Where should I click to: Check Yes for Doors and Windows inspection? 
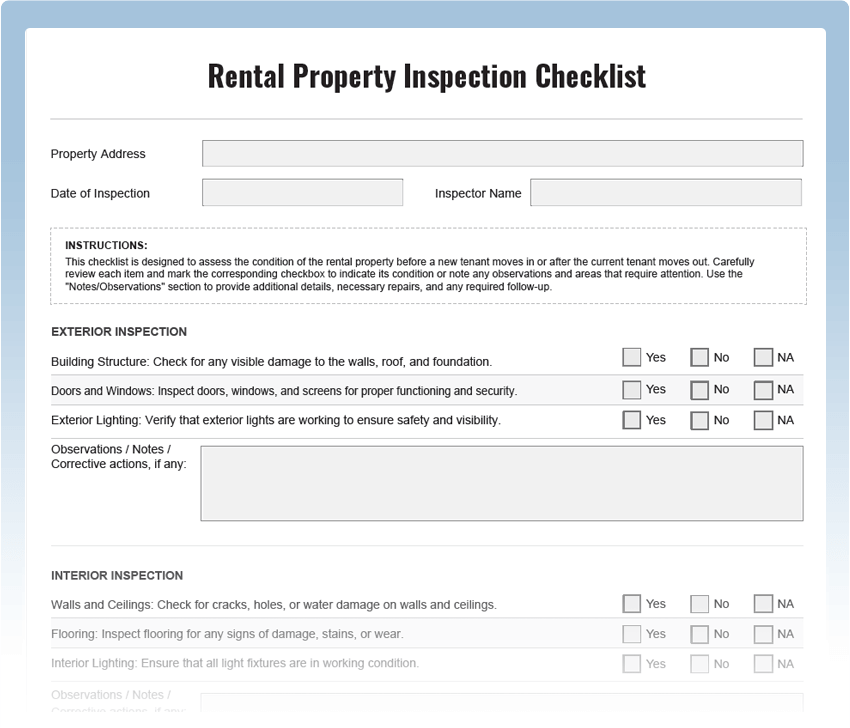click(x=631, y=389)
